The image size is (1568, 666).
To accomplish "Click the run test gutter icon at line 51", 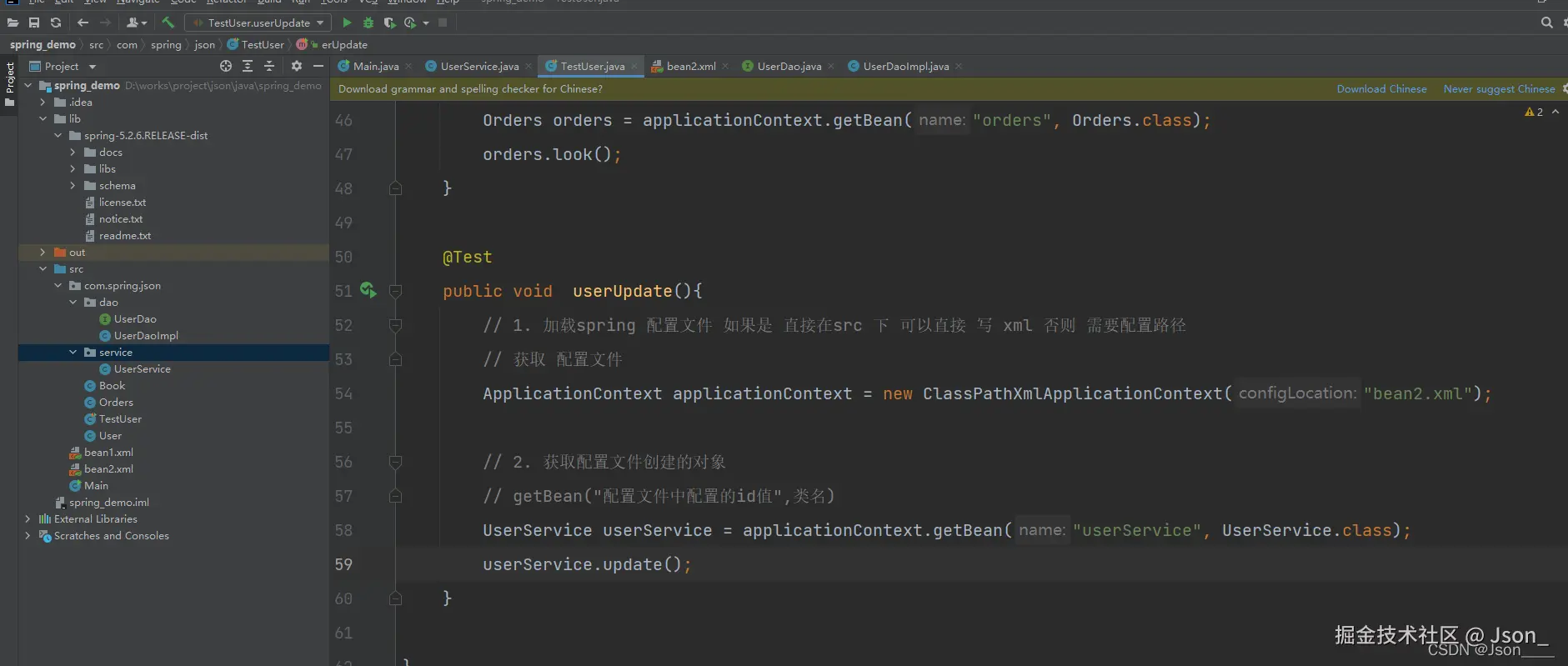I will click(x=368, y=290).
